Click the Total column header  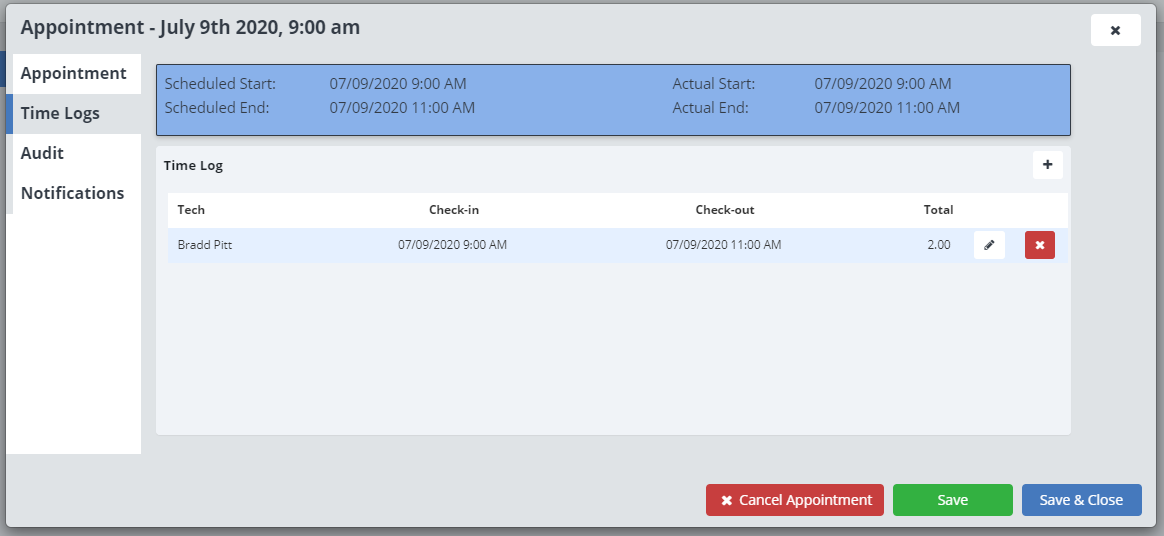tap(938, 210)
